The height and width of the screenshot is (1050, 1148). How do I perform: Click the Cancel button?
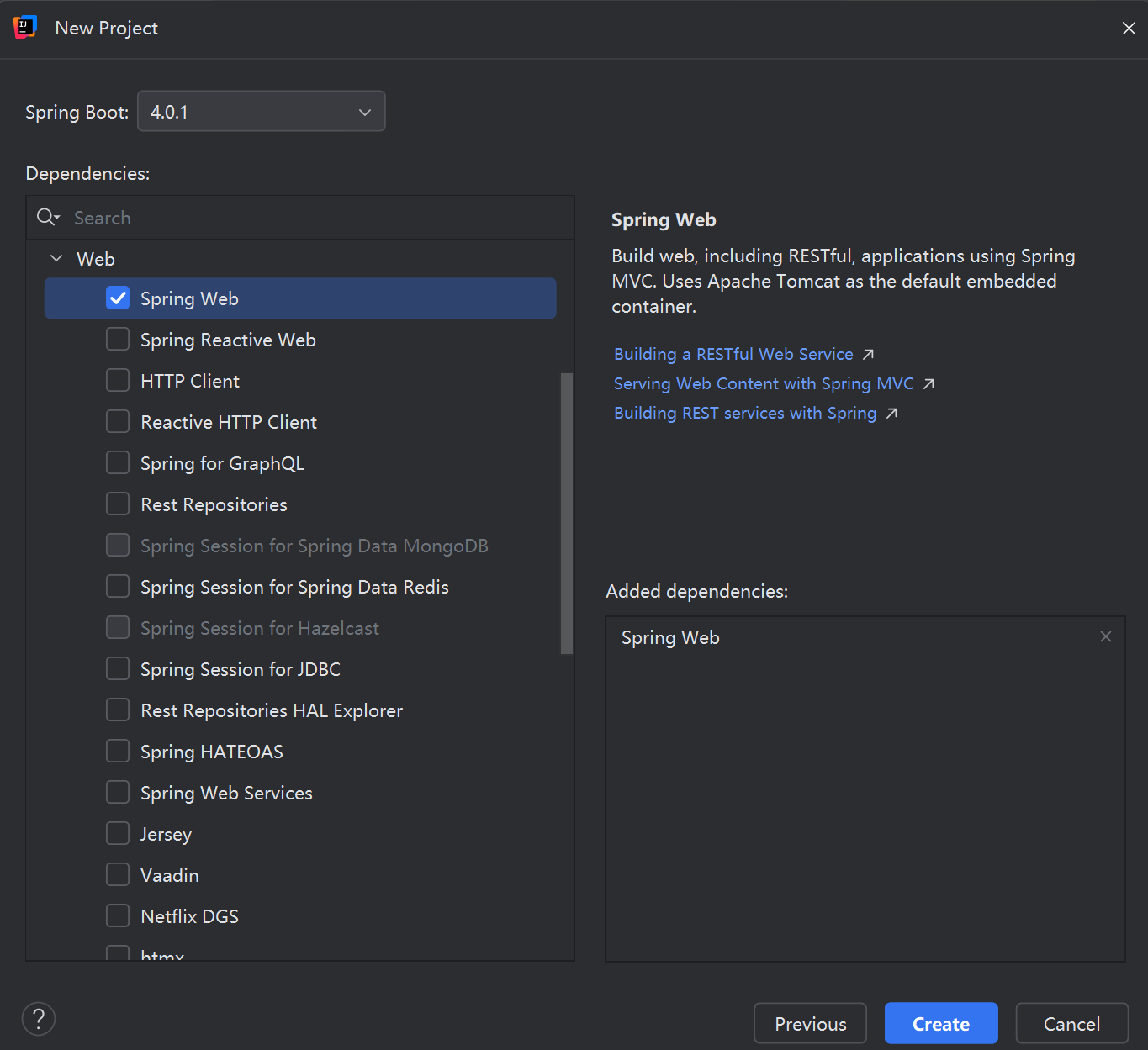click(1071, 1024)
